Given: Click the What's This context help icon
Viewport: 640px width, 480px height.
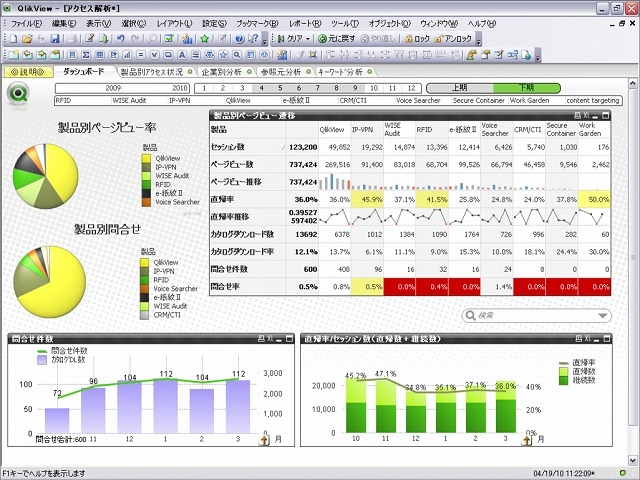Looking at the screenshot, I should (x=253, y=39).
